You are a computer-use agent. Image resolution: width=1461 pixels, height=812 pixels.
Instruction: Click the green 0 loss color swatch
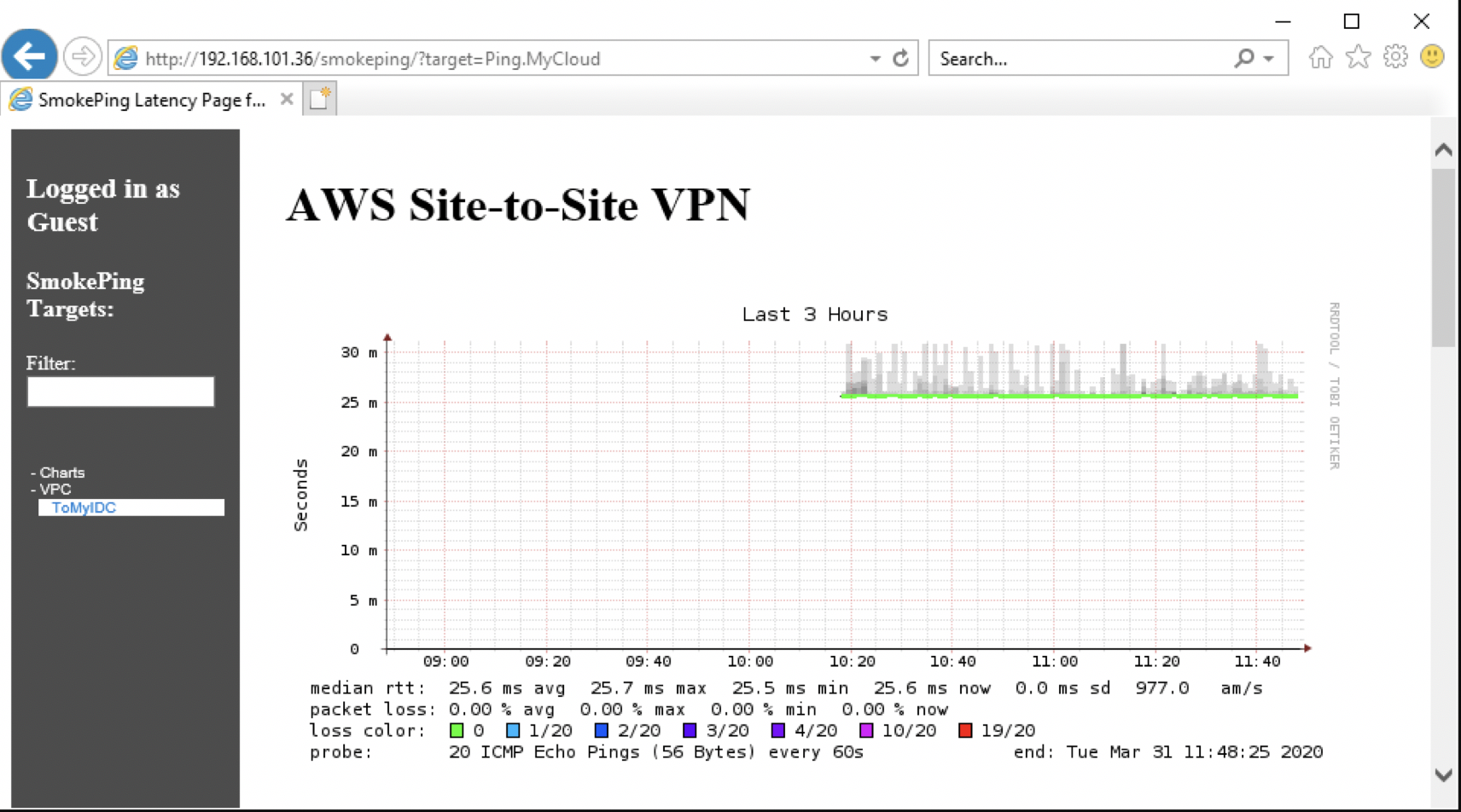coord(457,731)
